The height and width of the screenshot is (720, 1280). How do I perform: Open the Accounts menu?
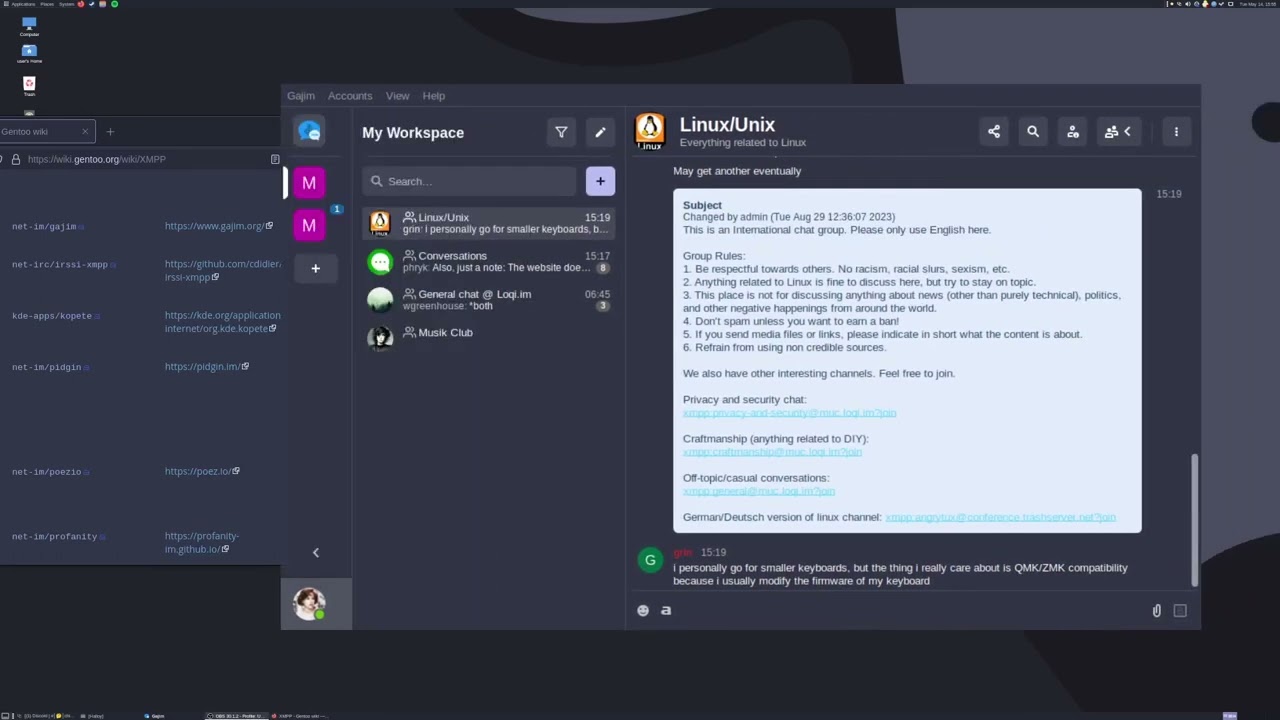pos(350,96)
